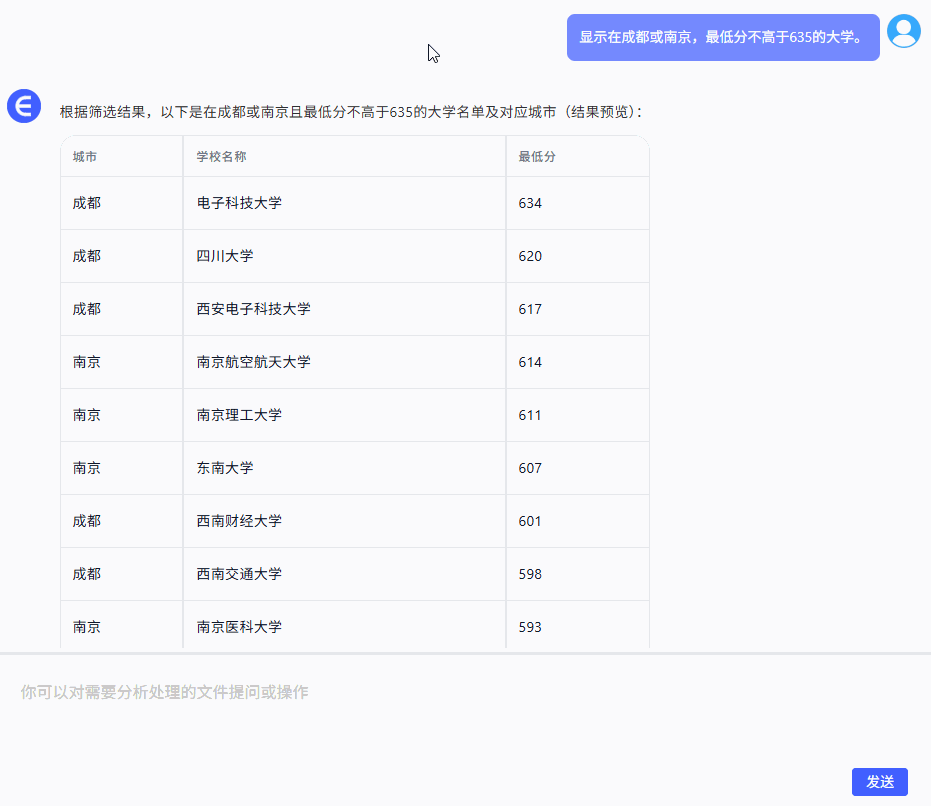Click 南京 in the 南京理工大学 row
The image size is (931, 806).
[87, 415]
